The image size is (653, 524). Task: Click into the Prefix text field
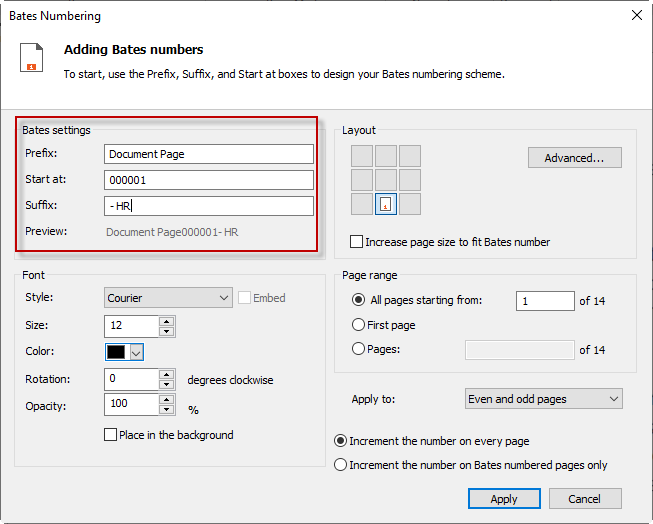(x=208, y=154)
